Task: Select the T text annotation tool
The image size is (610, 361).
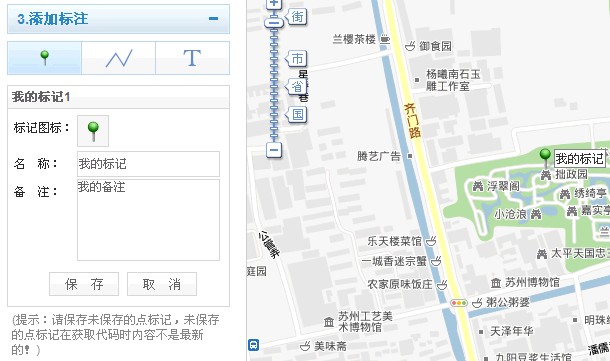Action: coord(192,58)
